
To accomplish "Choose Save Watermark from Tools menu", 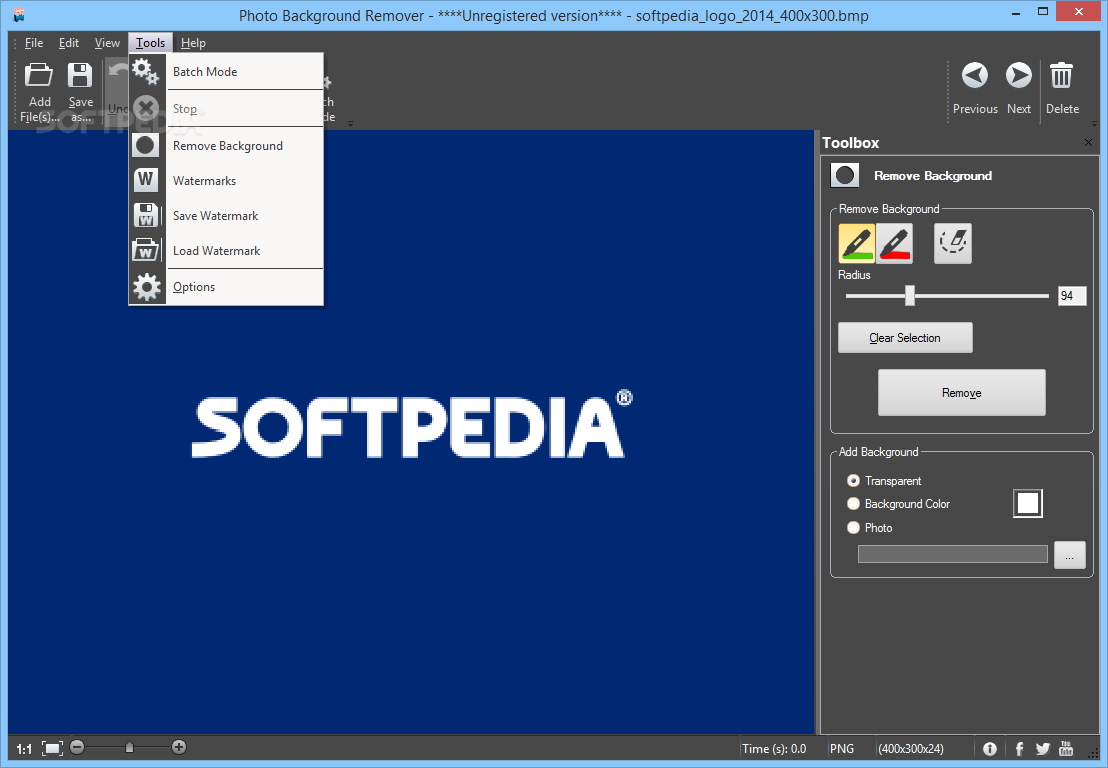I will 226,215.
